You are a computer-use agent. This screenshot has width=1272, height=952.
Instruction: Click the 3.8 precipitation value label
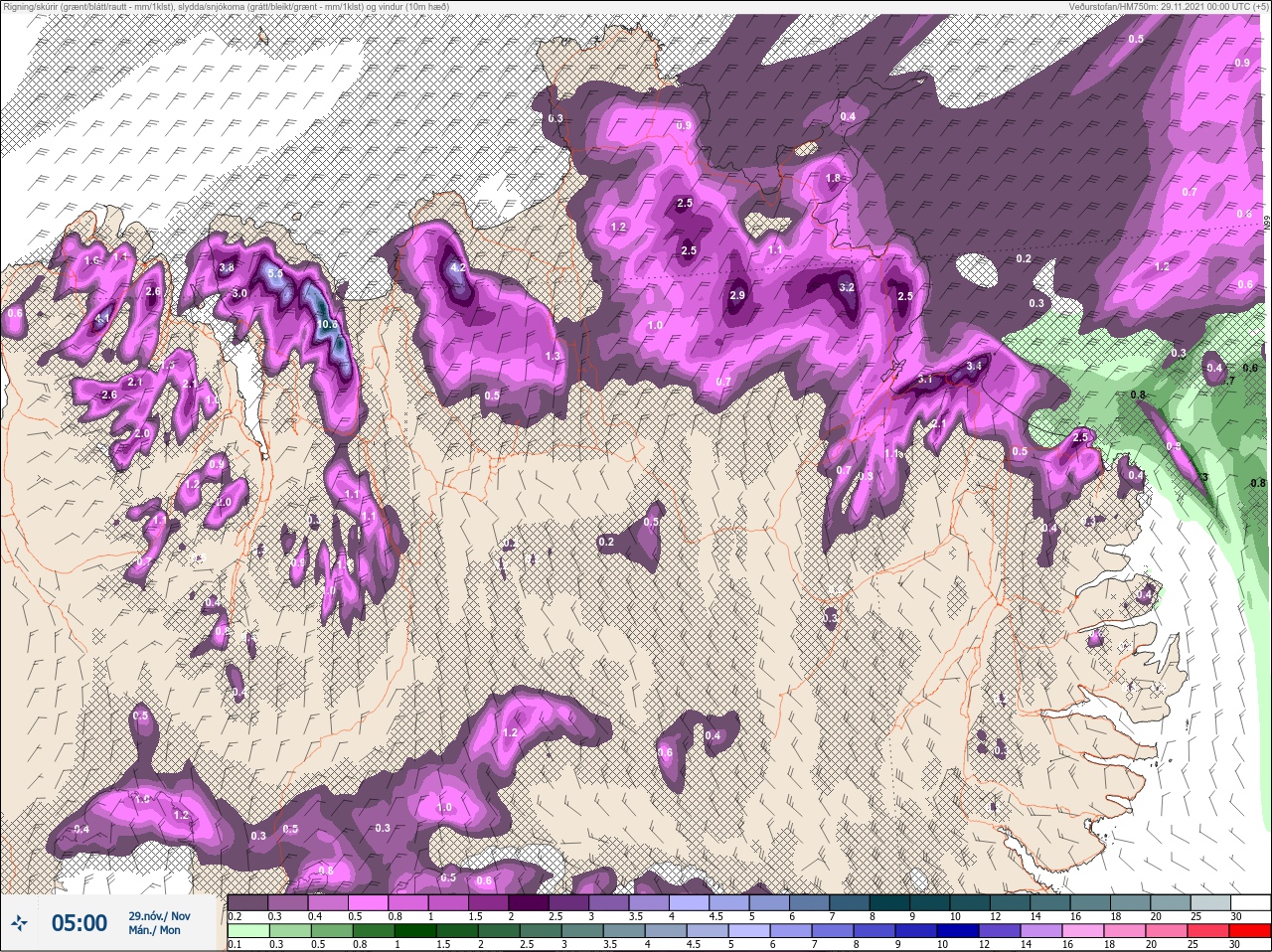pyautogui.click(x=227, y=268)
